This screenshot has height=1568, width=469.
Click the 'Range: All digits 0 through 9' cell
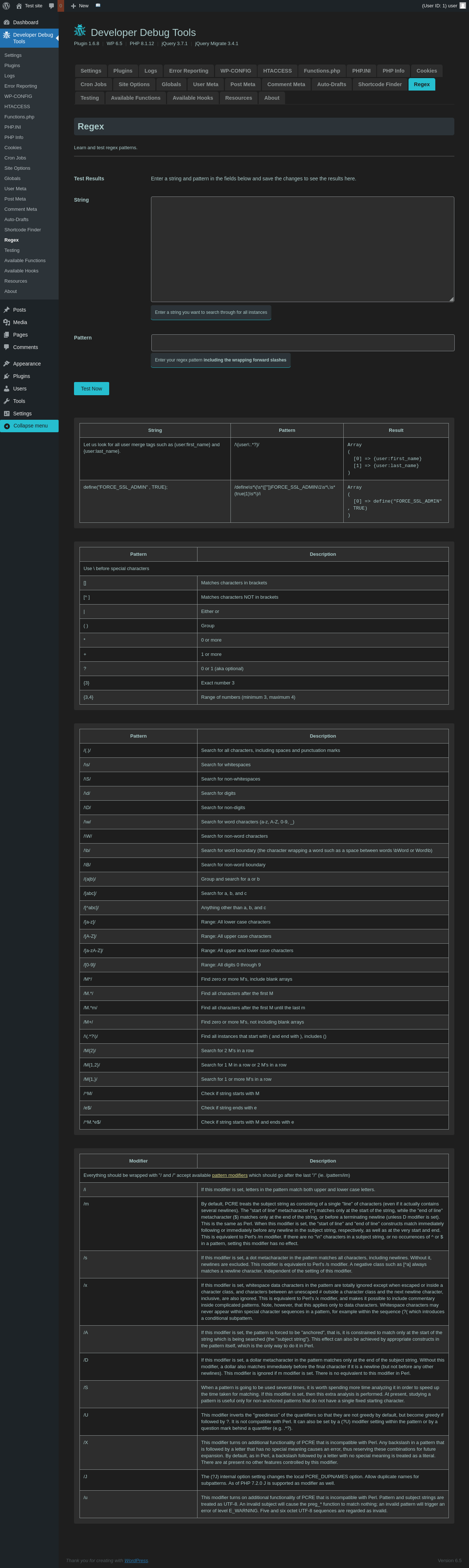click(x=322, y=965)
